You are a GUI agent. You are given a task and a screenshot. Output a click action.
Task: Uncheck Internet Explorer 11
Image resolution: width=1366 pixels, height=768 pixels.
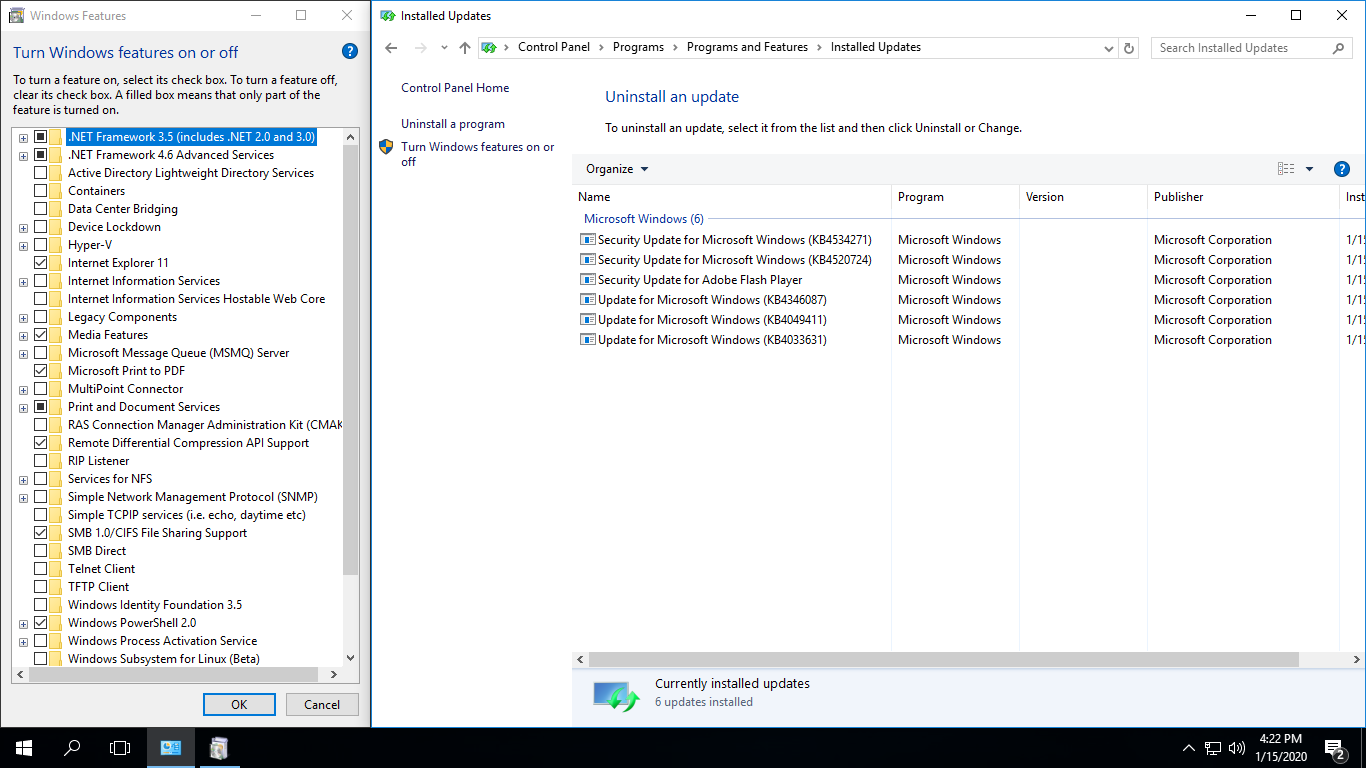(x=41, y=263)
